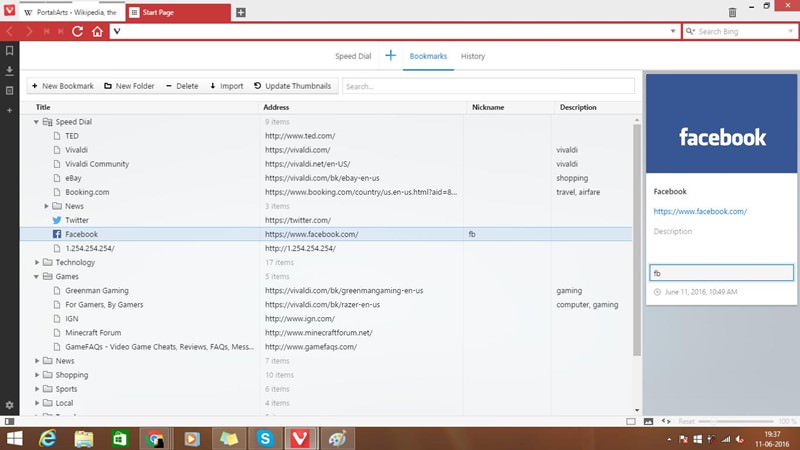Adjust the zoom slider in the status bar
800x450 pixels.
point(736,421)
